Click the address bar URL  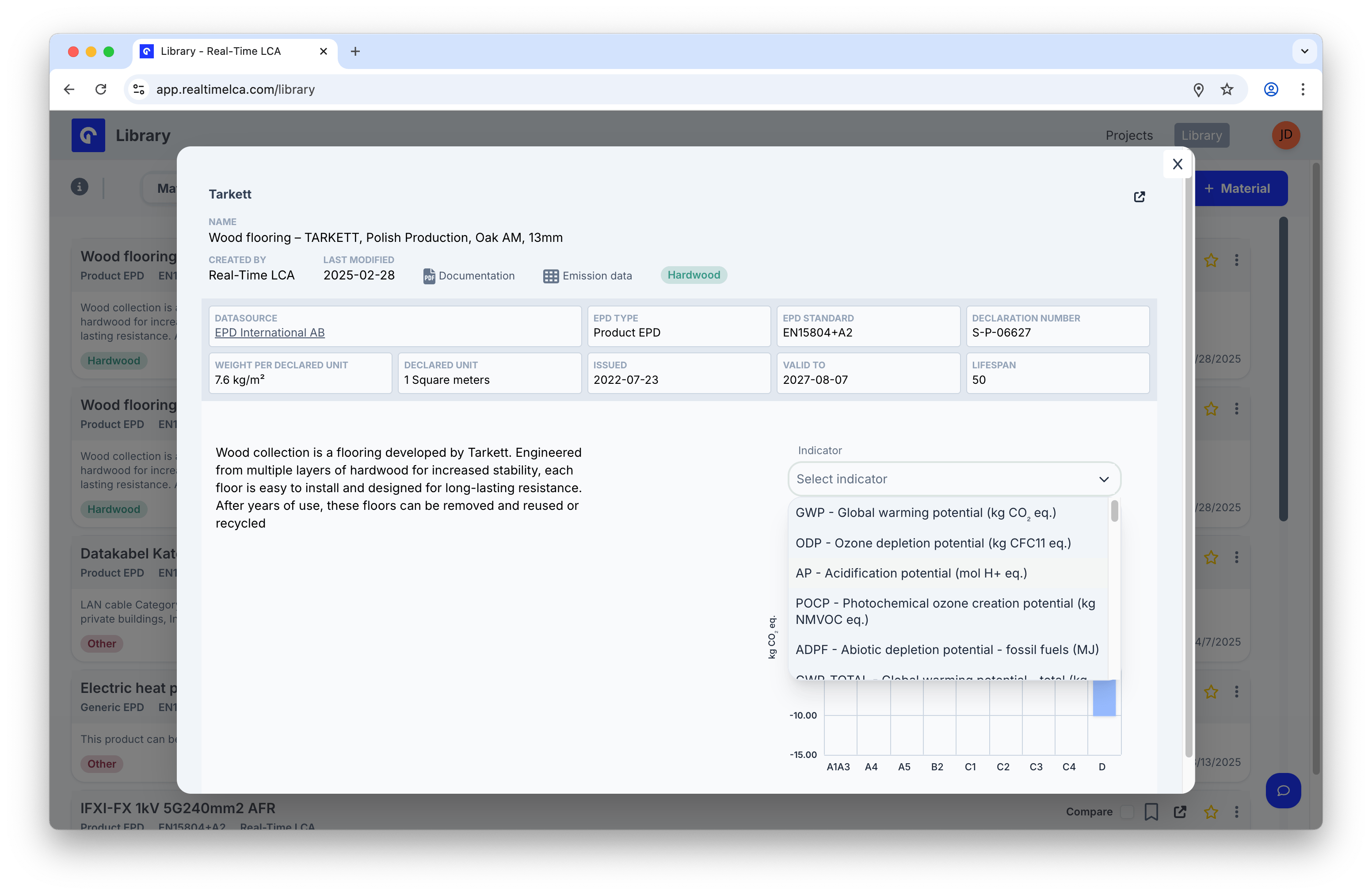(235, 89)
